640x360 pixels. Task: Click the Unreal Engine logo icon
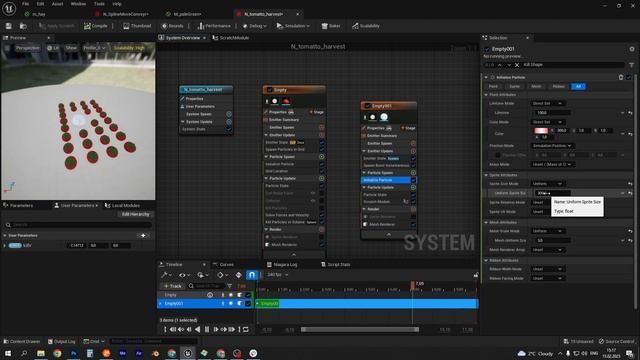click(x=9, y=8)
